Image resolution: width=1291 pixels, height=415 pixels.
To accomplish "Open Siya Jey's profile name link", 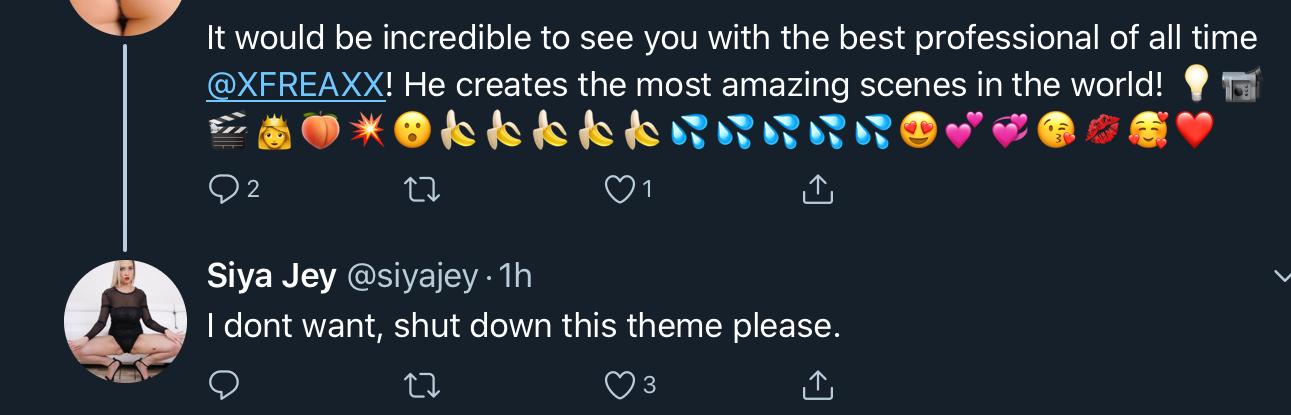I will 271,276.
